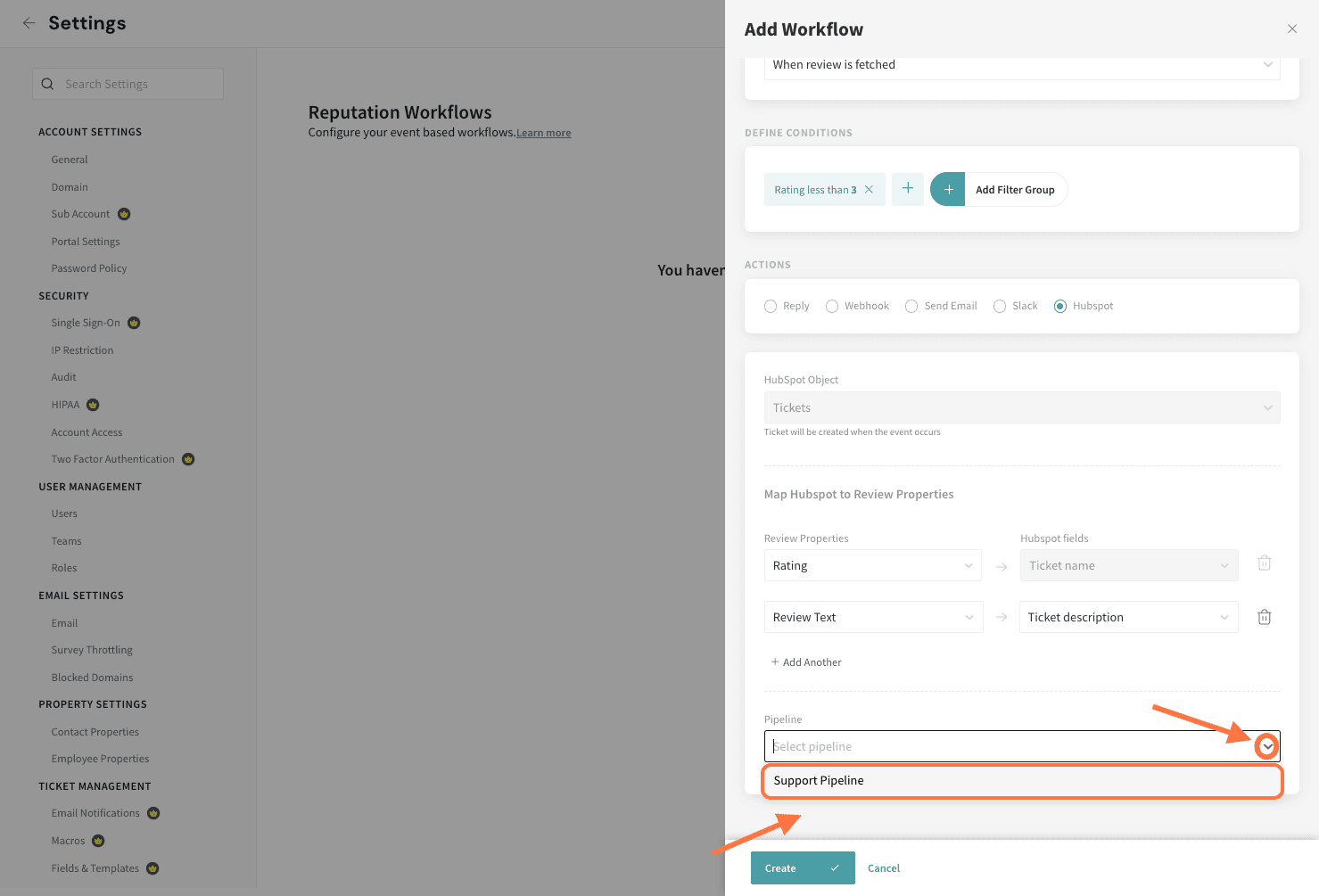Select the Reply action radio button

[x=771, y=307]
